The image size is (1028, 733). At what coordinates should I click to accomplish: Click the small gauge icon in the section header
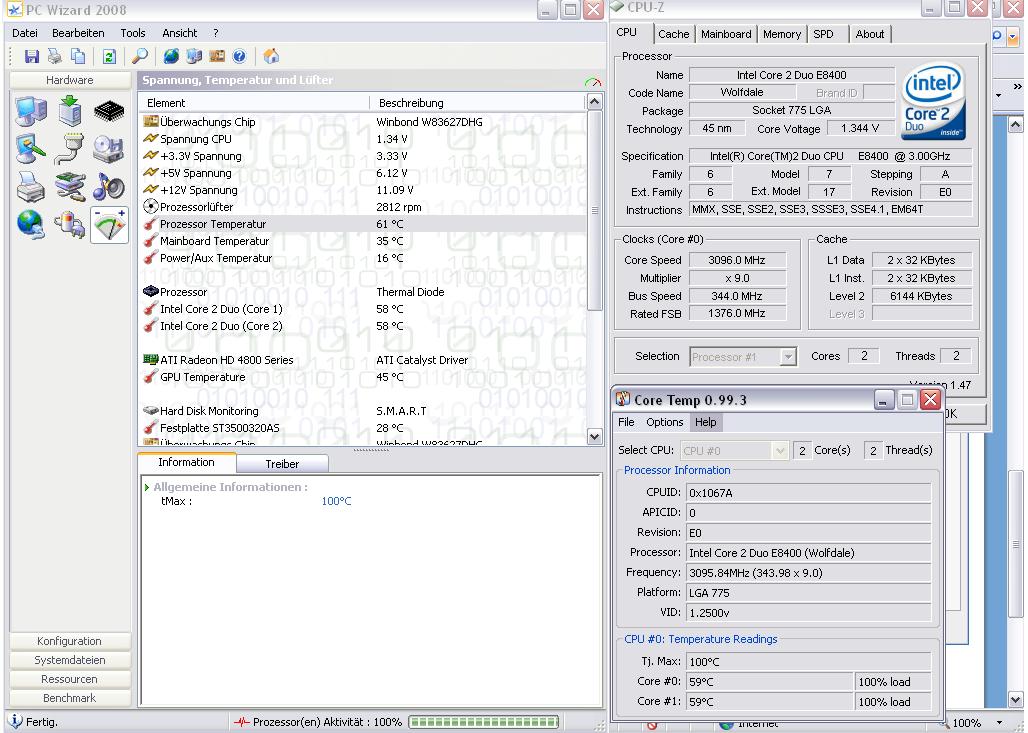(593, 82)
